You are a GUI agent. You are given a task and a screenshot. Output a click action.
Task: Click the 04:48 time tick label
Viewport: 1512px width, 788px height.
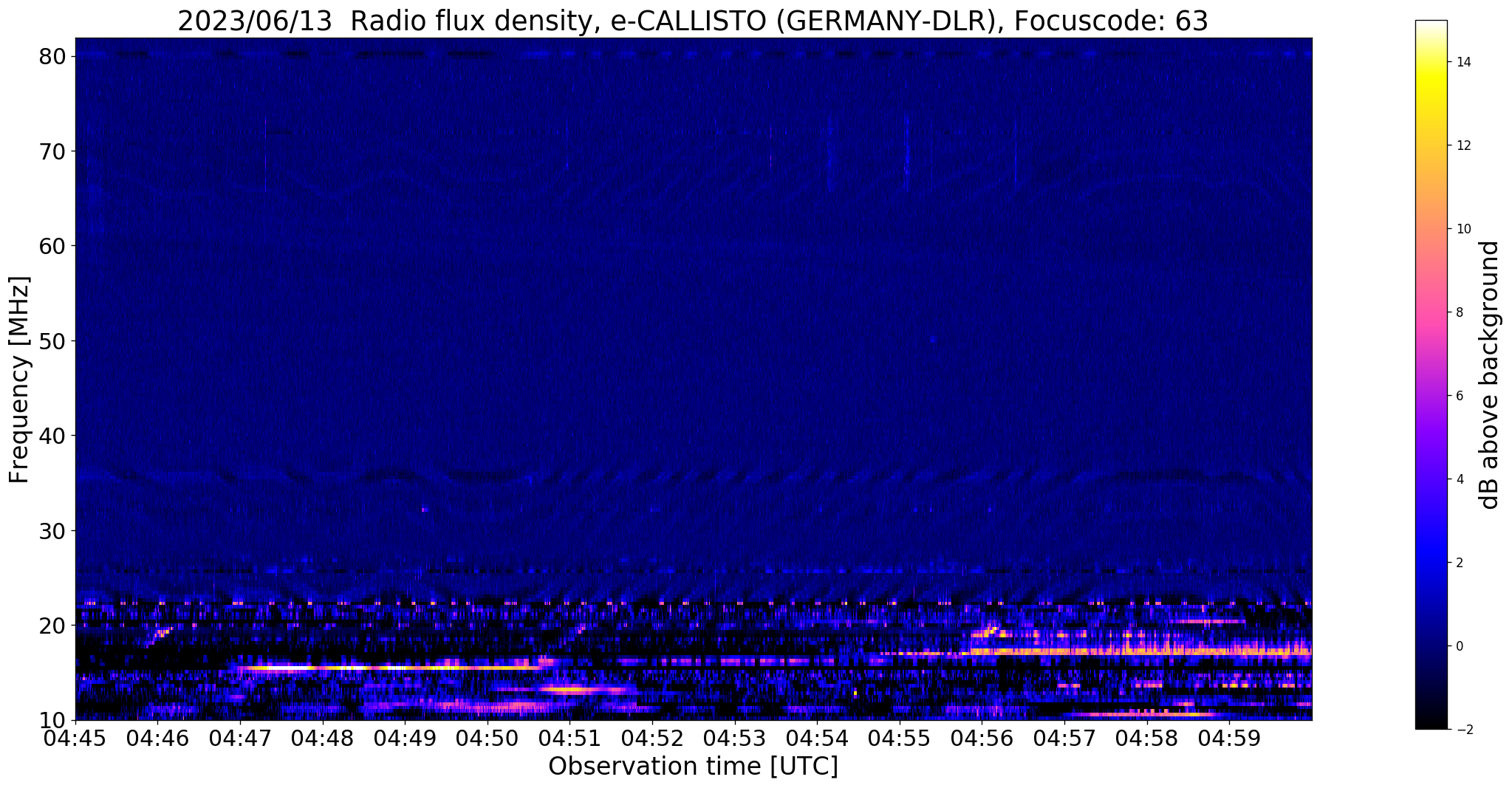point(323,739)
